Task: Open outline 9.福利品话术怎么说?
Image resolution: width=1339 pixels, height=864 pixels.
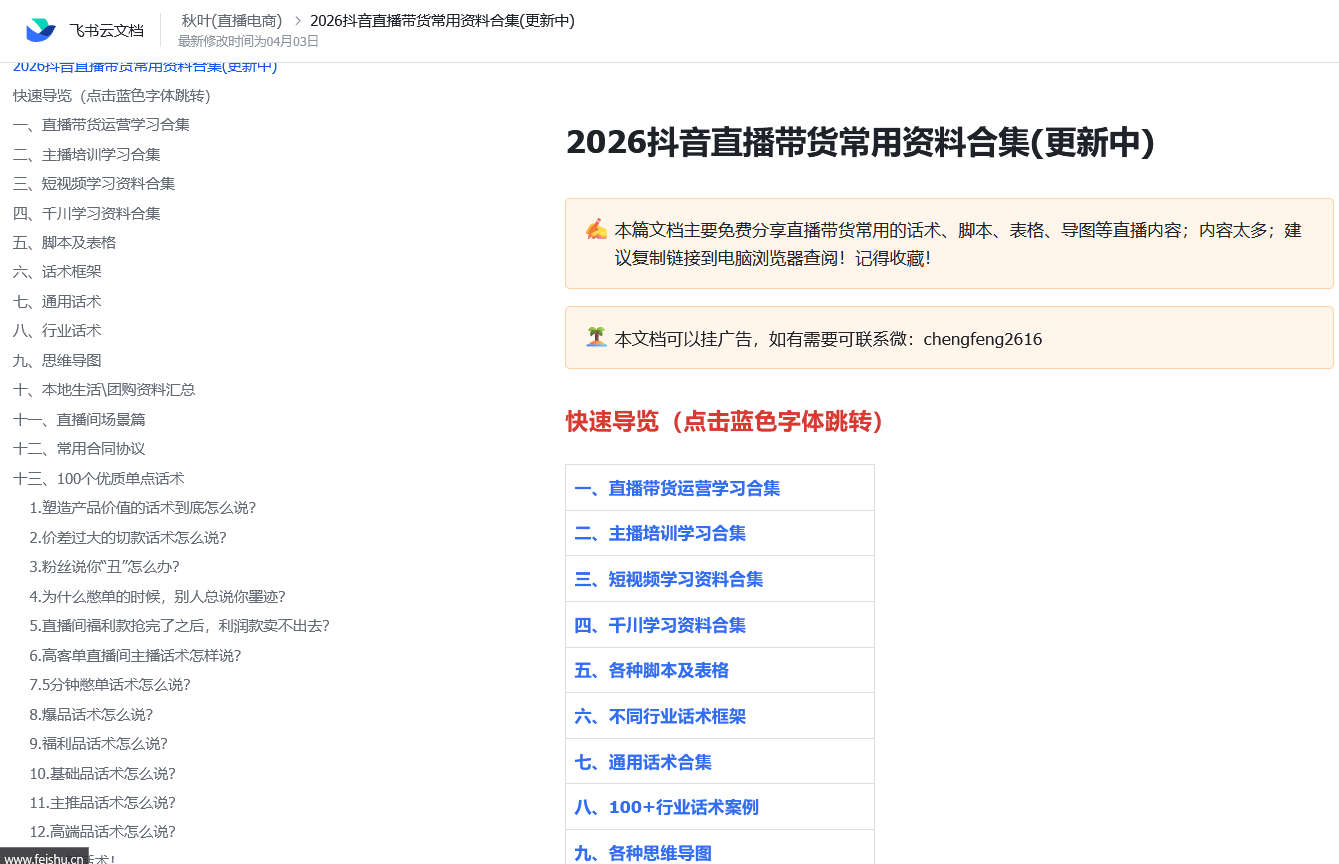Action: click(98, 744)
